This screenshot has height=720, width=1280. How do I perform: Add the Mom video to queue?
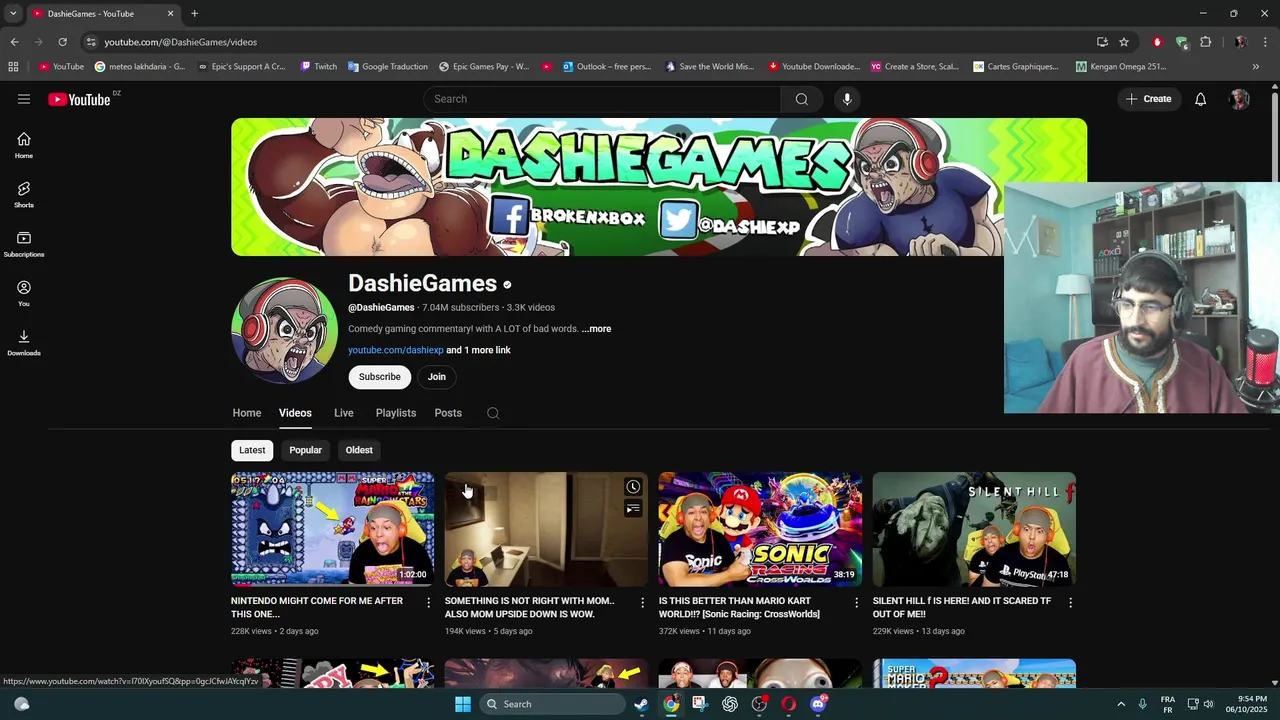click(633, 509)
